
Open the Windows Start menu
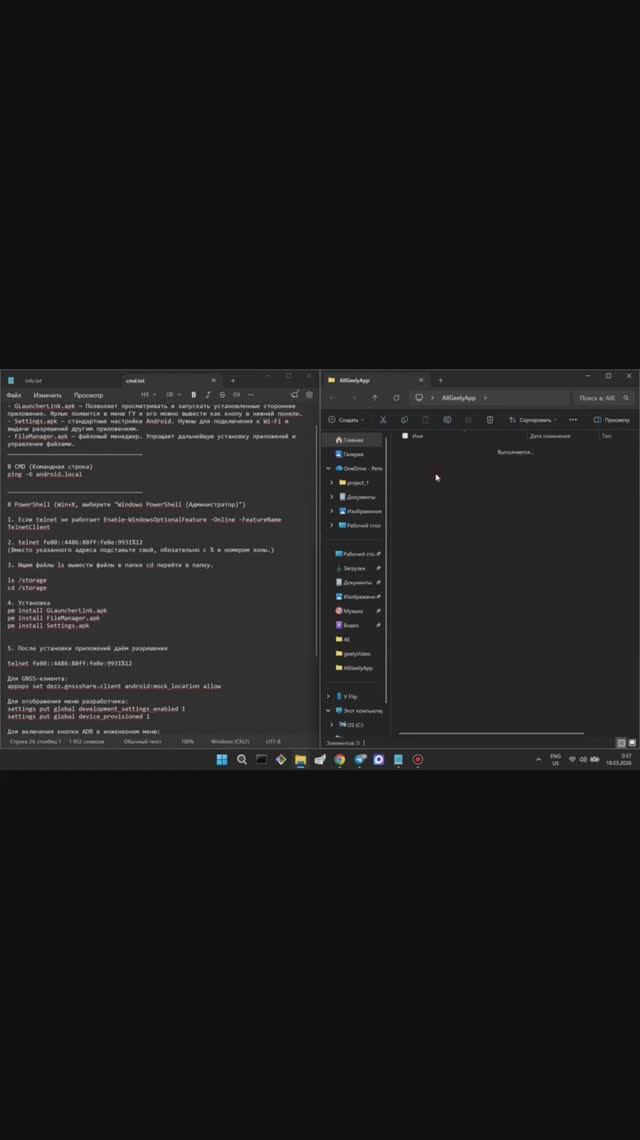[x=222, y=760]
